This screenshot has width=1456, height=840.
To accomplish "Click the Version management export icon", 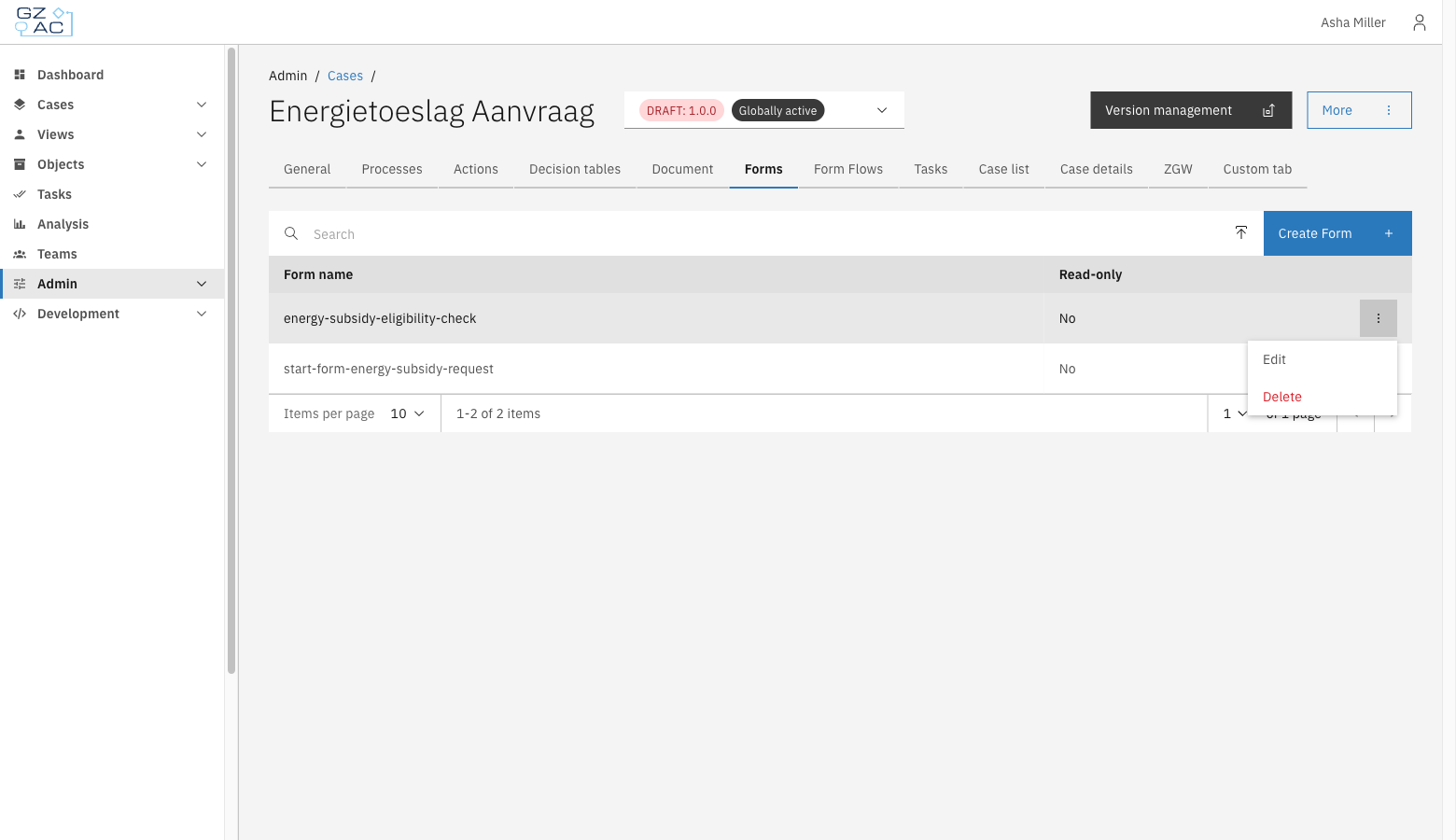I will point(1268,110).
